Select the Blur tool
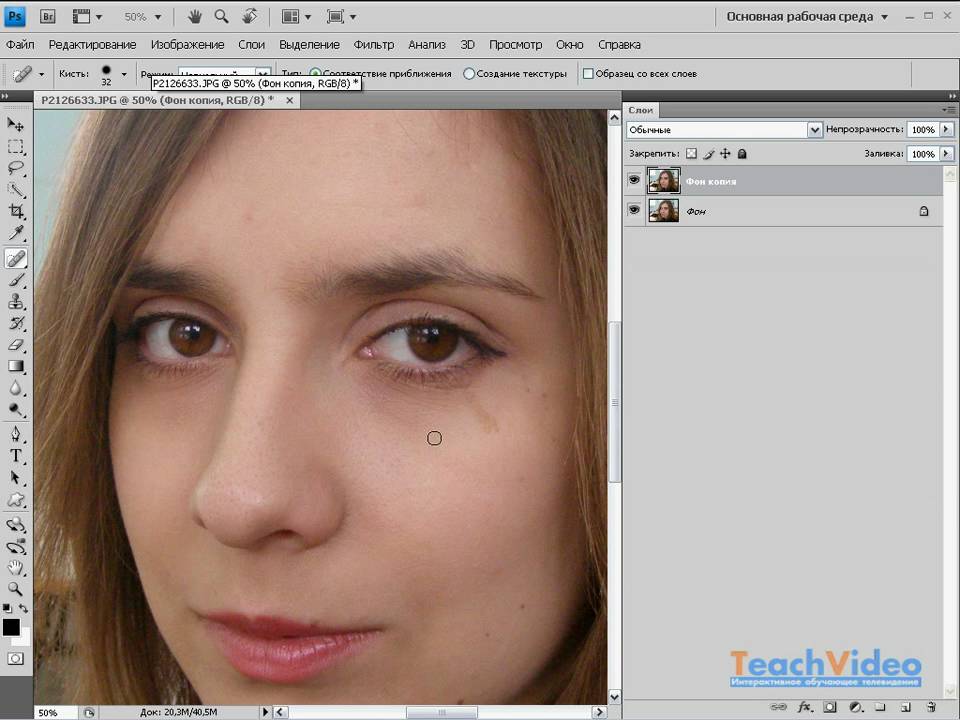This screenshot has height=720, width=960. [15, 388]
